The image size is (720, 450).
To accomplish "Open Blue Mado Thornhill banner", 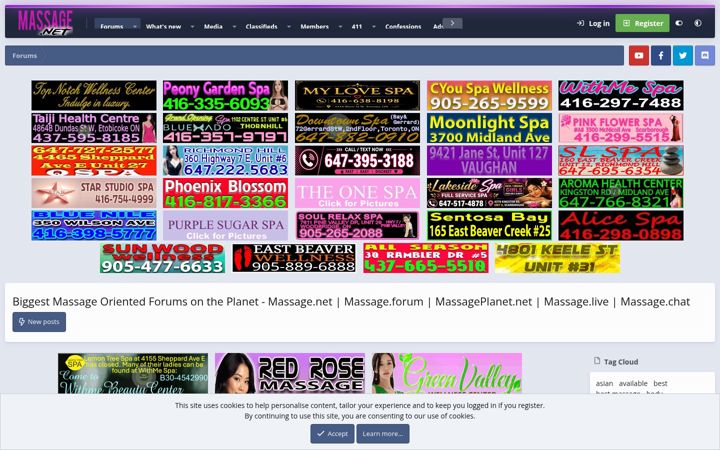I will 225,128.
